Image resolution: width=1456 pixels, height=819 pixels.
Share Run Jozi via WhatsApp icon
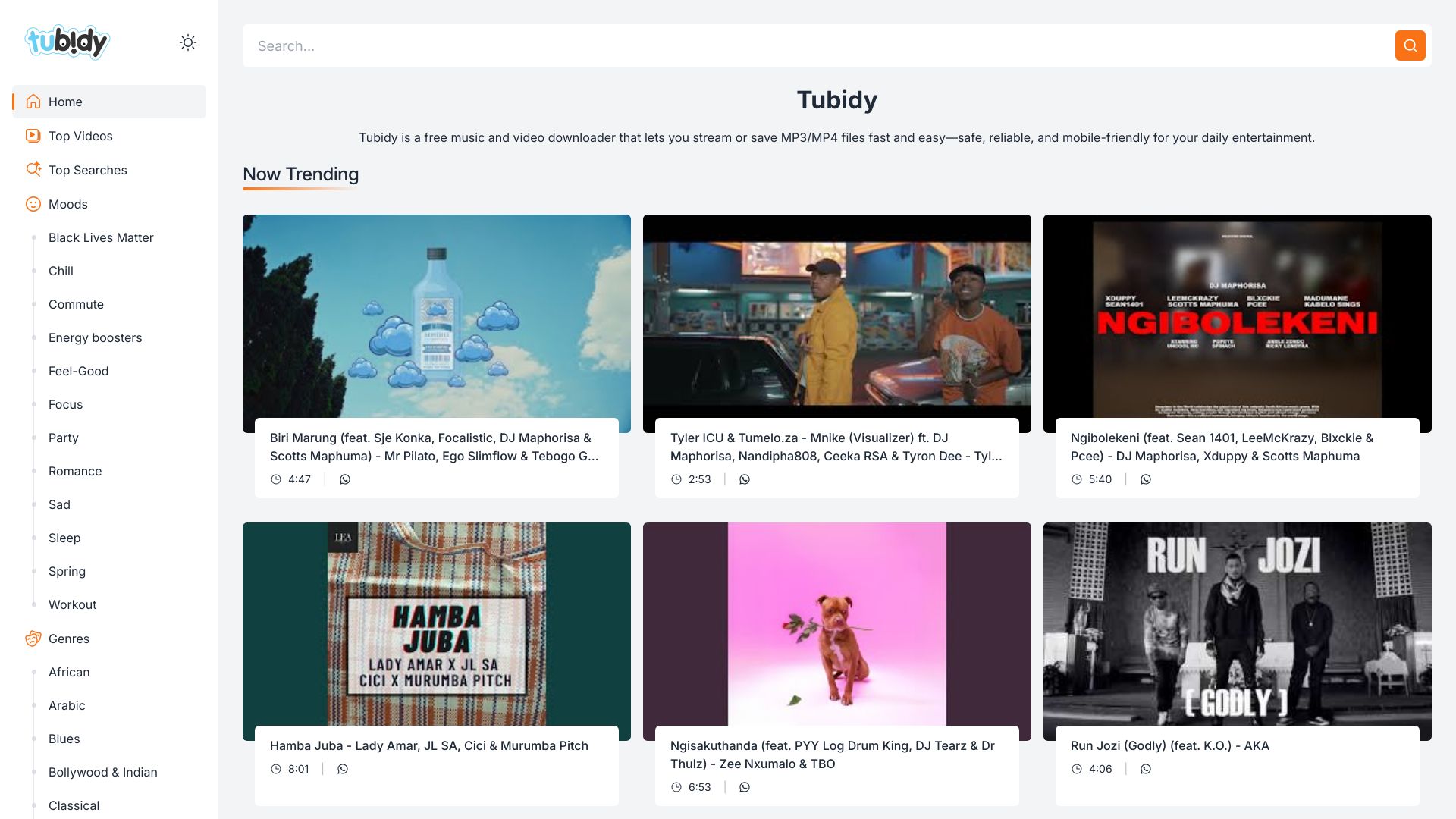1146,769
